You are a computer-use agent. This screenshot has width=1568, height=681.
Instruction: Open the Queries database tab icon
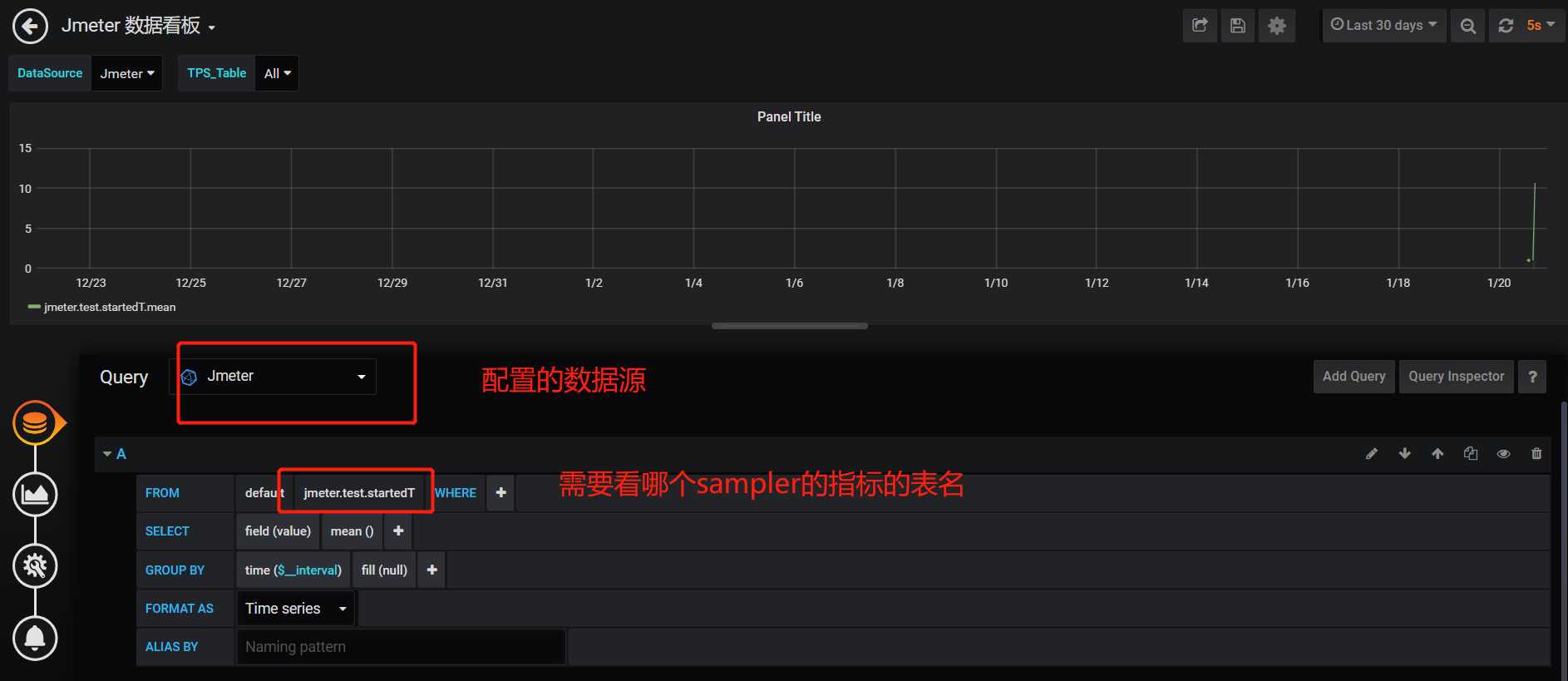click(x=36, y=423)
